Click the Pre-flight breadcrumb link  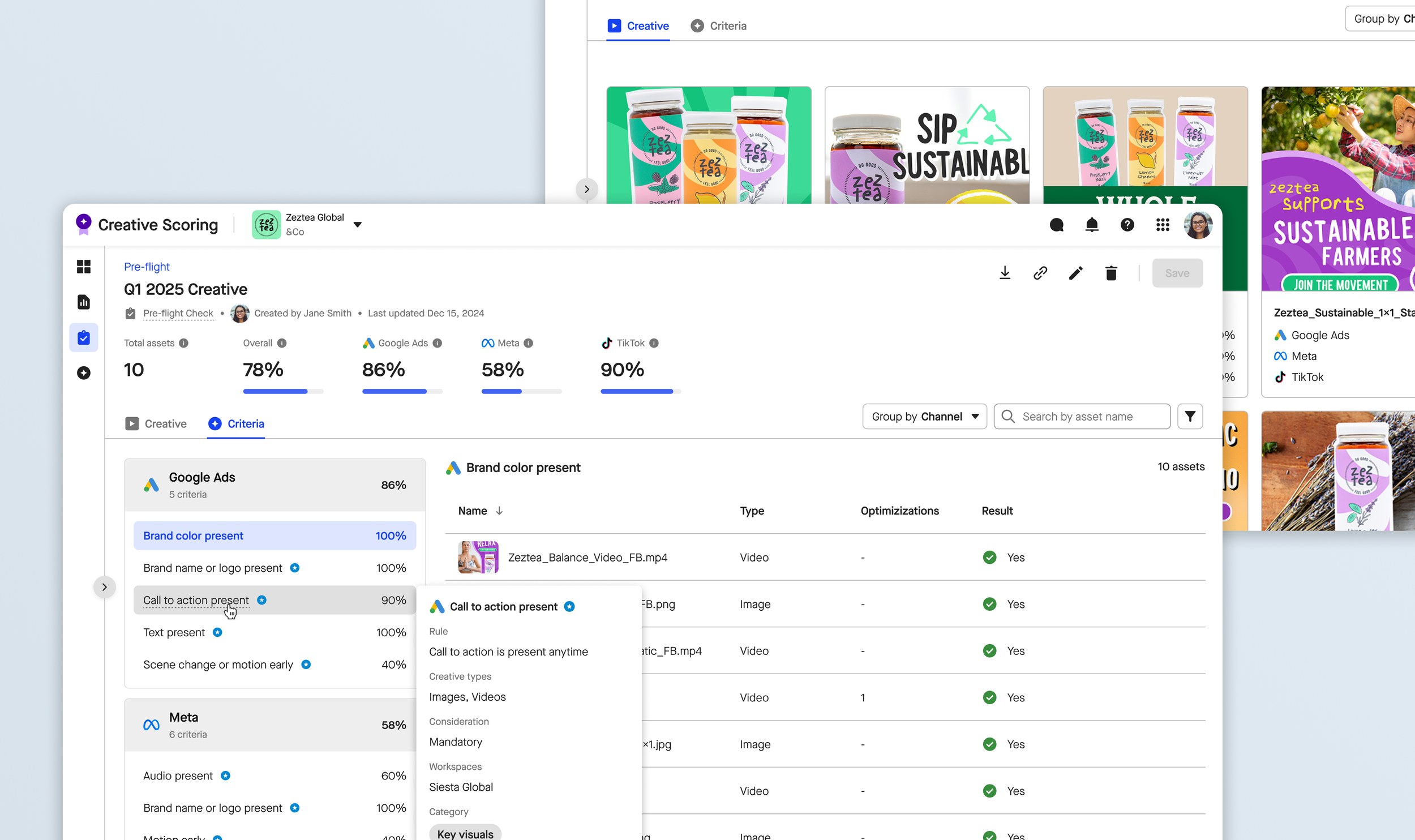(147, 267)
